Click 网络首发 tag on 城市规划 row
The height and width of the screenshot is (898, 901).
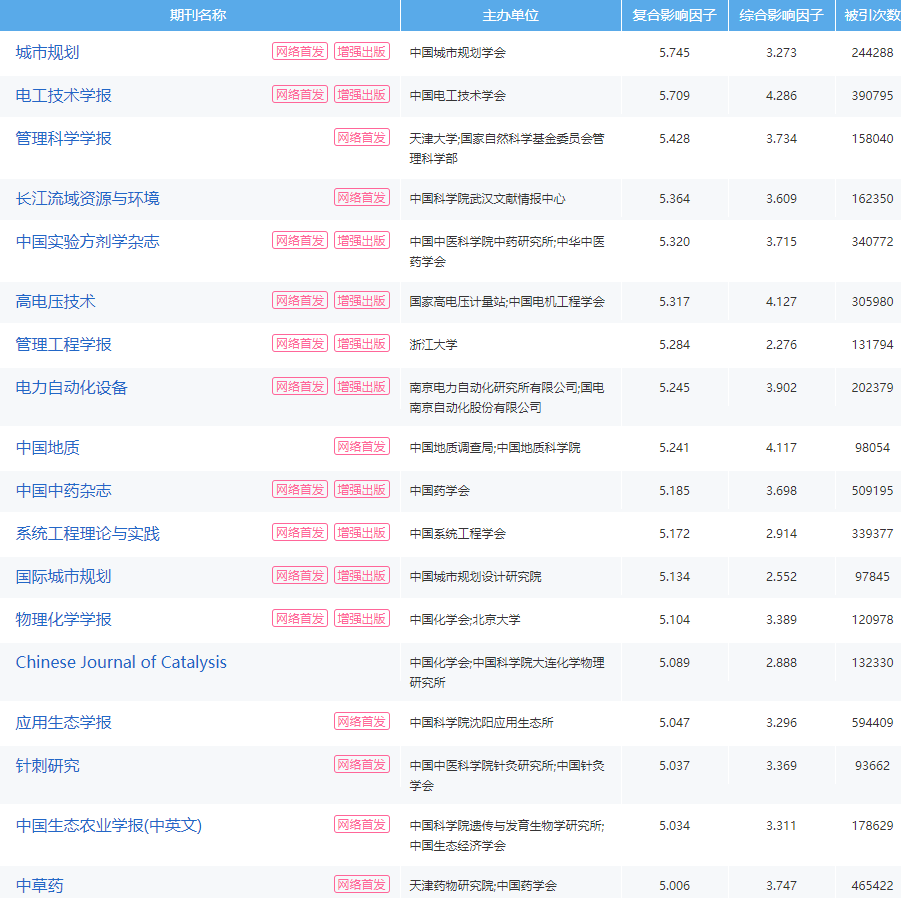300,52
